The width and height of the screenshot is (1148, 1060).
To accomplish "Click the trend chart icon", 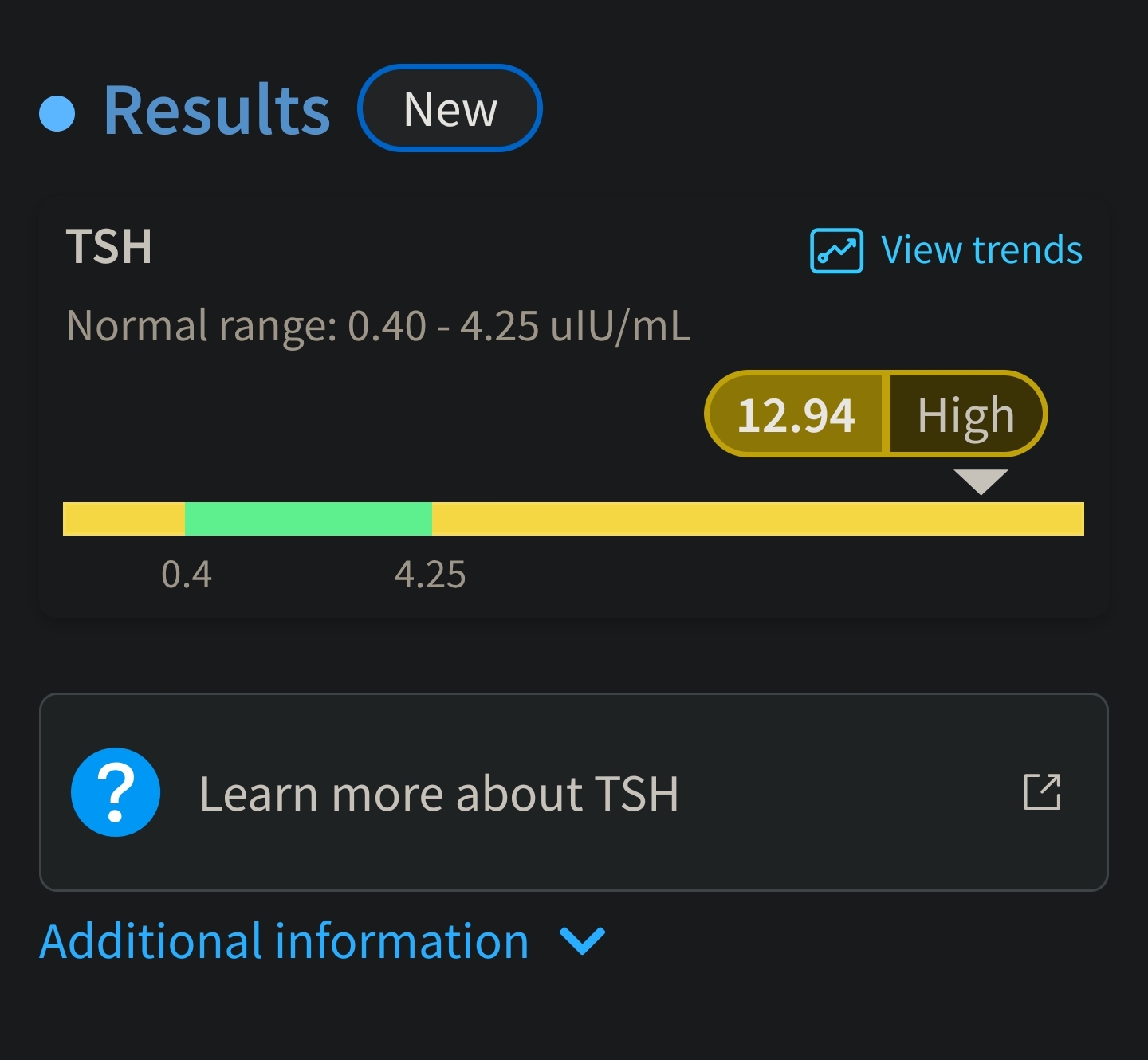I will [836, 250].
